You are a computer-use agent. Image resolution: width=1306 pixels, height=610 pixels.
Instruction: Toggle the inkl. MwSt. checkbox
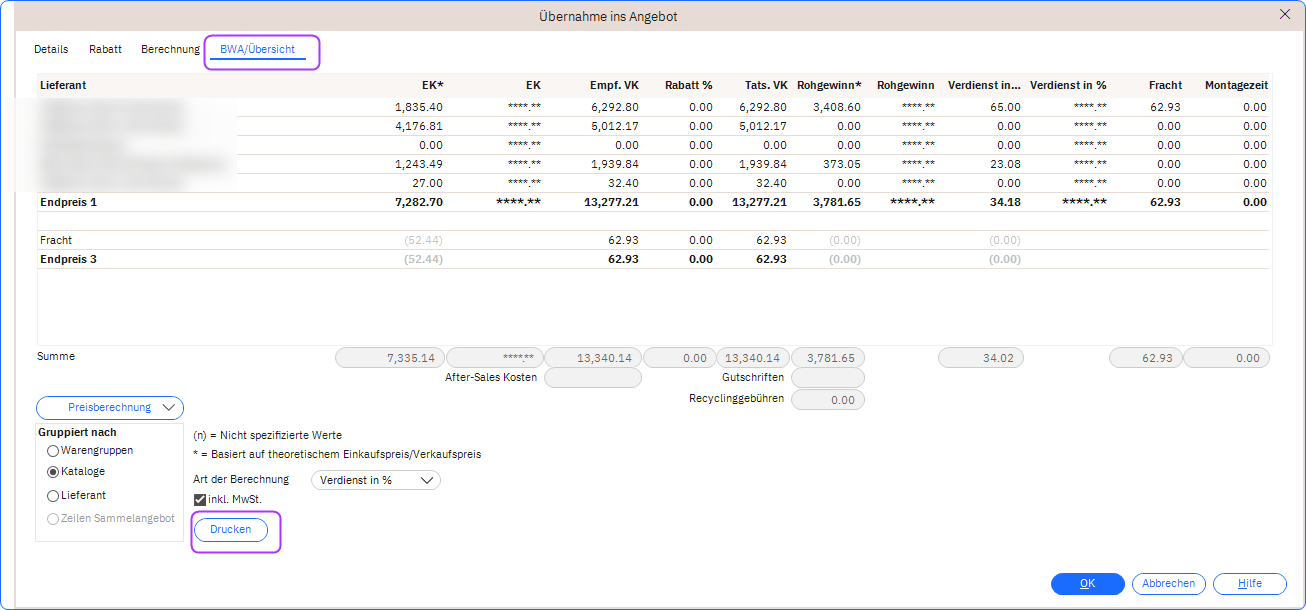tap(200, 500)
